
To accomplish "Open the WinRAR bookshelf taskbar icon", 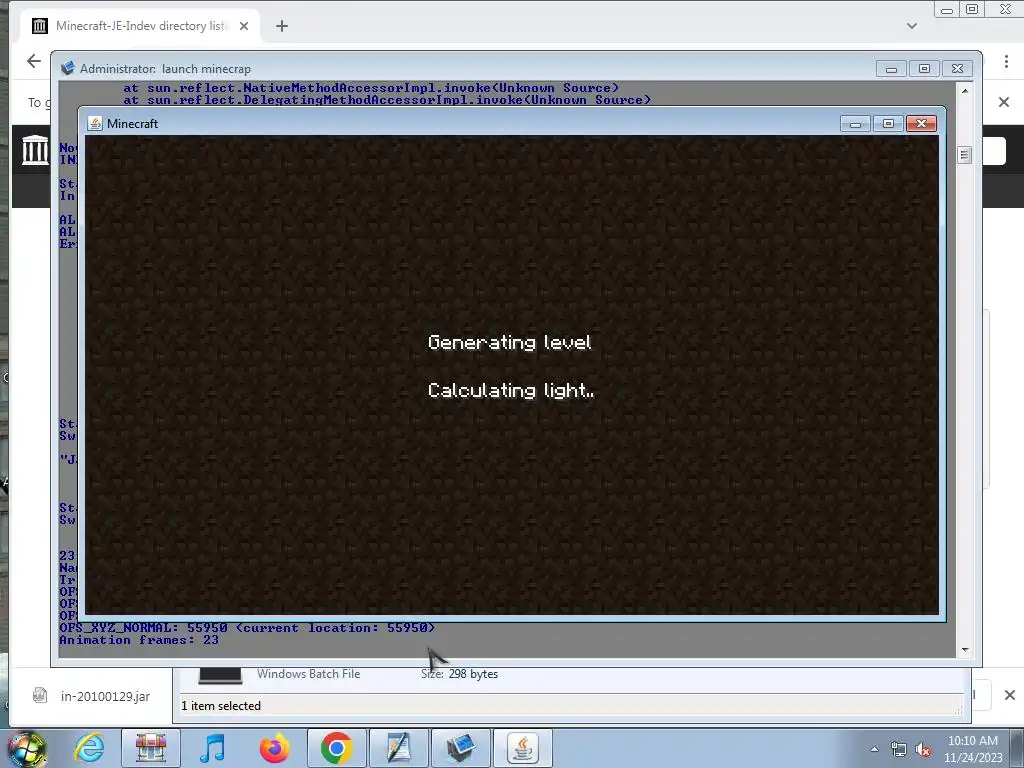I will (x=151, y=748).
